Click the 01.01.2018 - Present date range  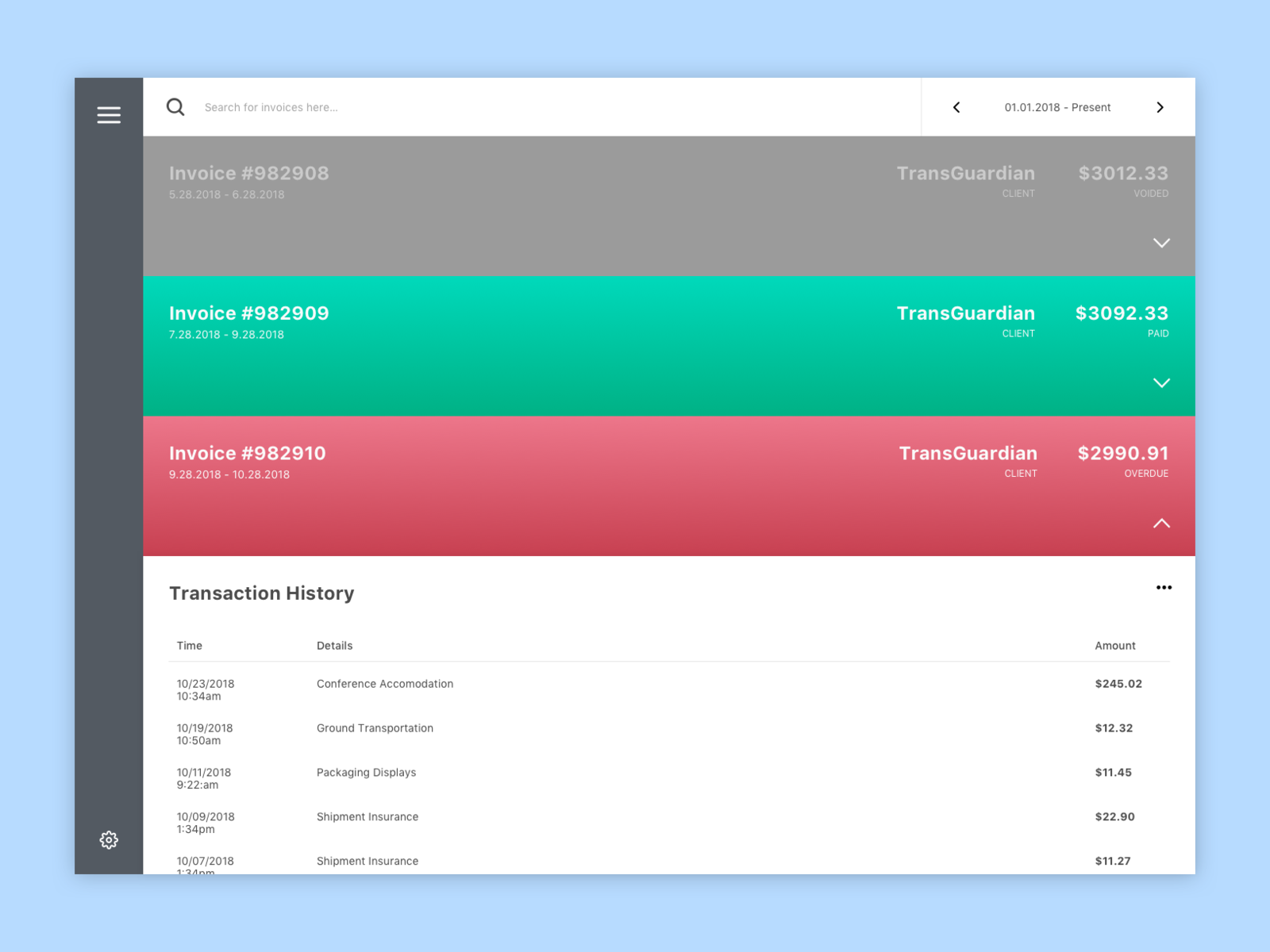pyautogui.click(x=1058, y=107)
